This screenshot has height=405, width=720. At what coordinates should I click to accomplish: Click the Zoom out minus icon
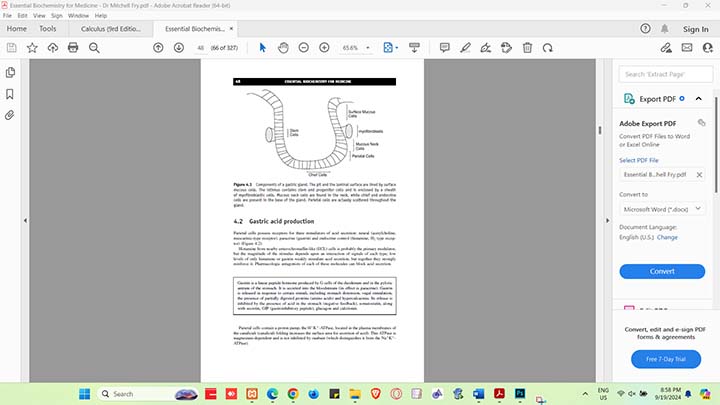304,48
